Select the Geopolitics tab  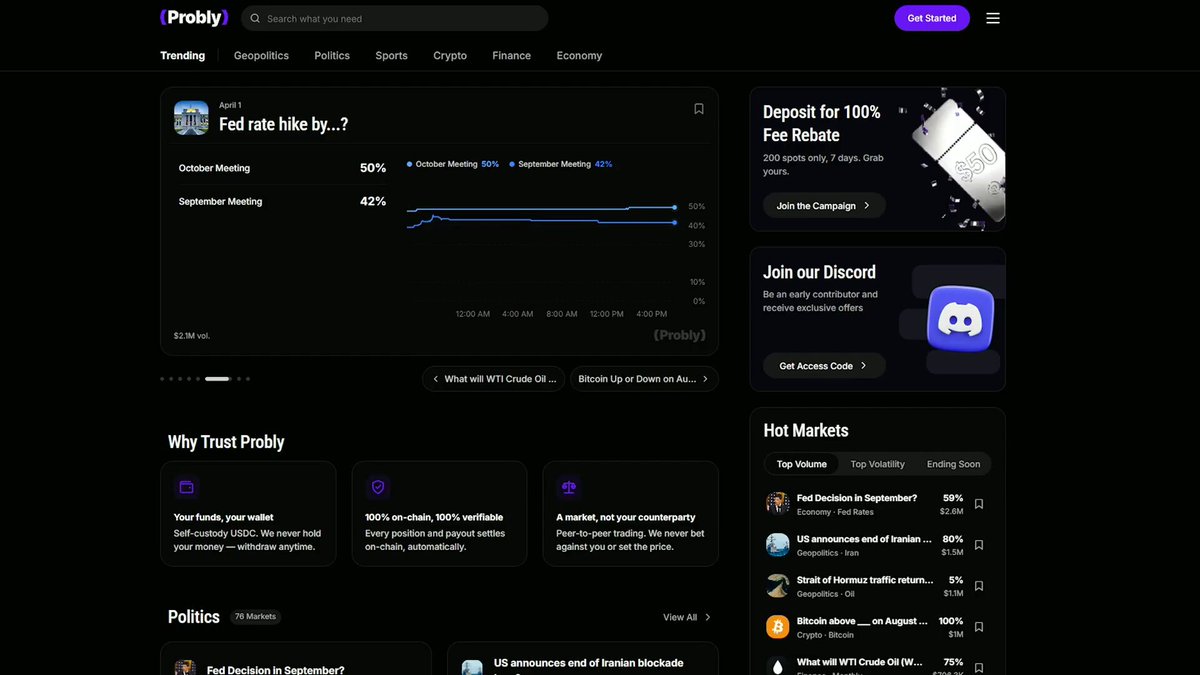pos(261,56)
